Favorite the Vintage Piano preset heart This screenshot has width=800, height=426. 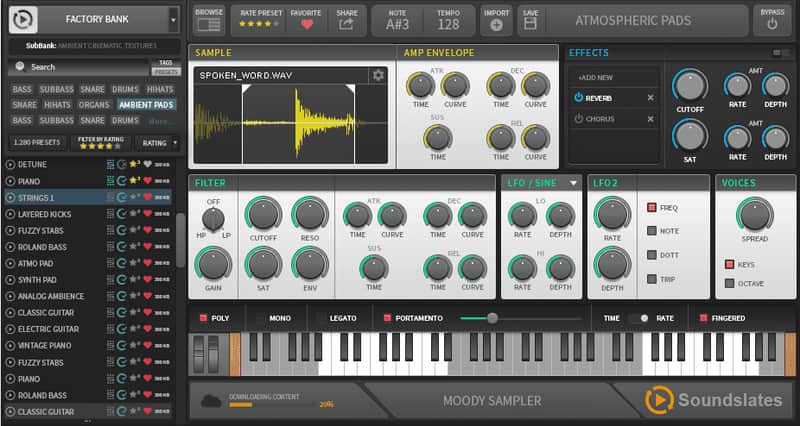(148, 345)
